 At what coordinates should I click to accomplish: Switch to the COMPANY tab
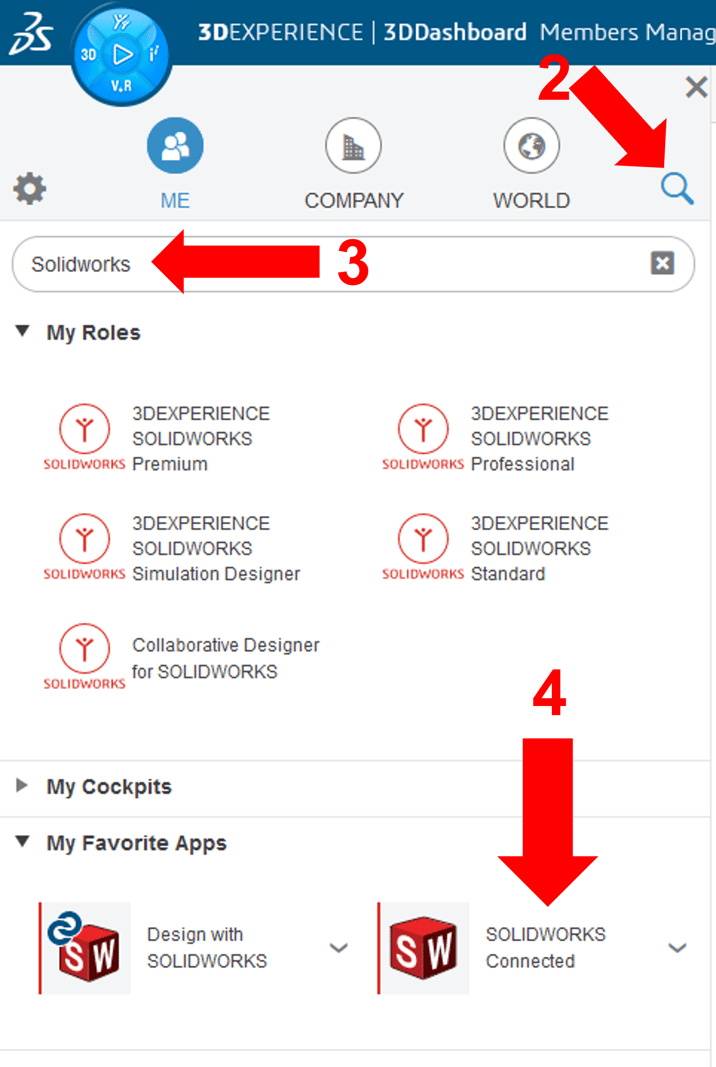pos(354,145)
